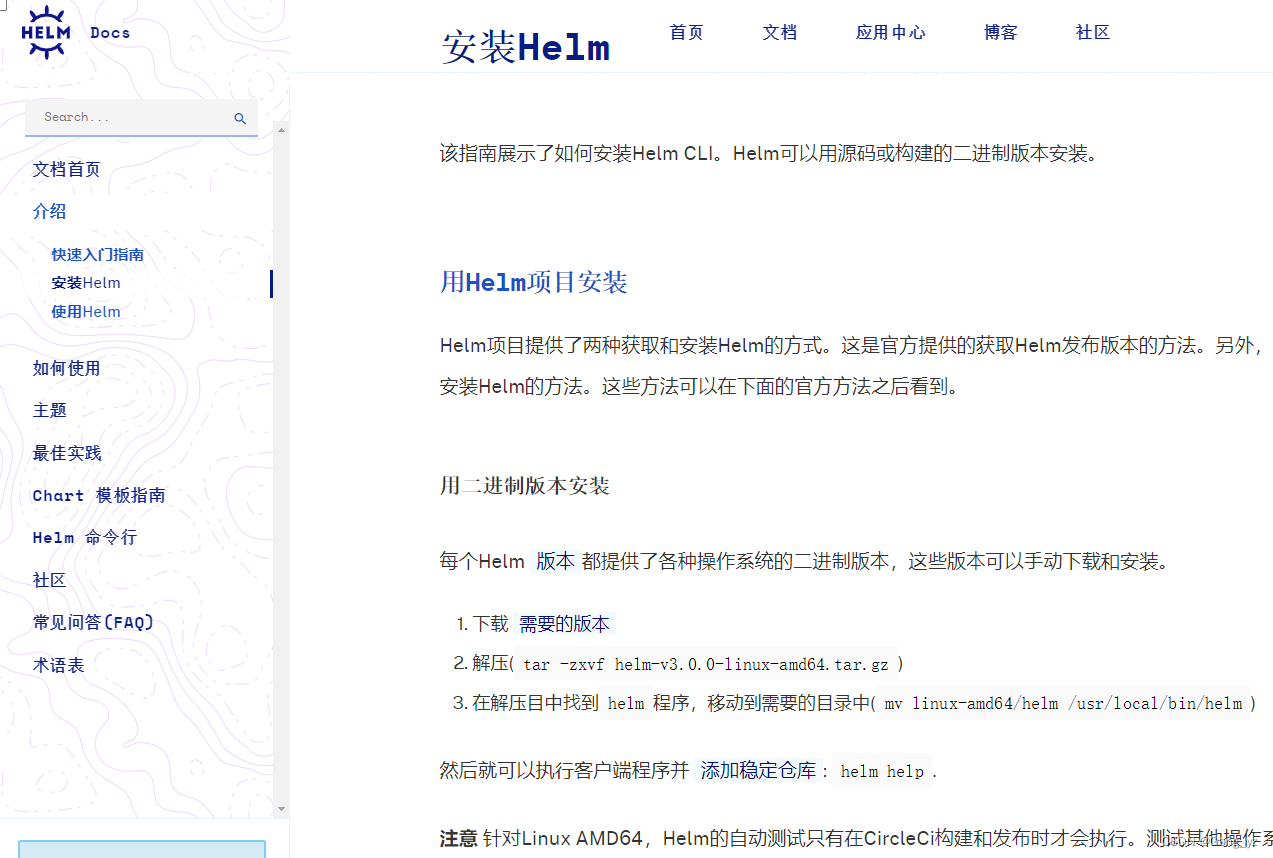The image size is (1273, 858).
Task: Focus the Search... input field
Action: click(141, 118)
